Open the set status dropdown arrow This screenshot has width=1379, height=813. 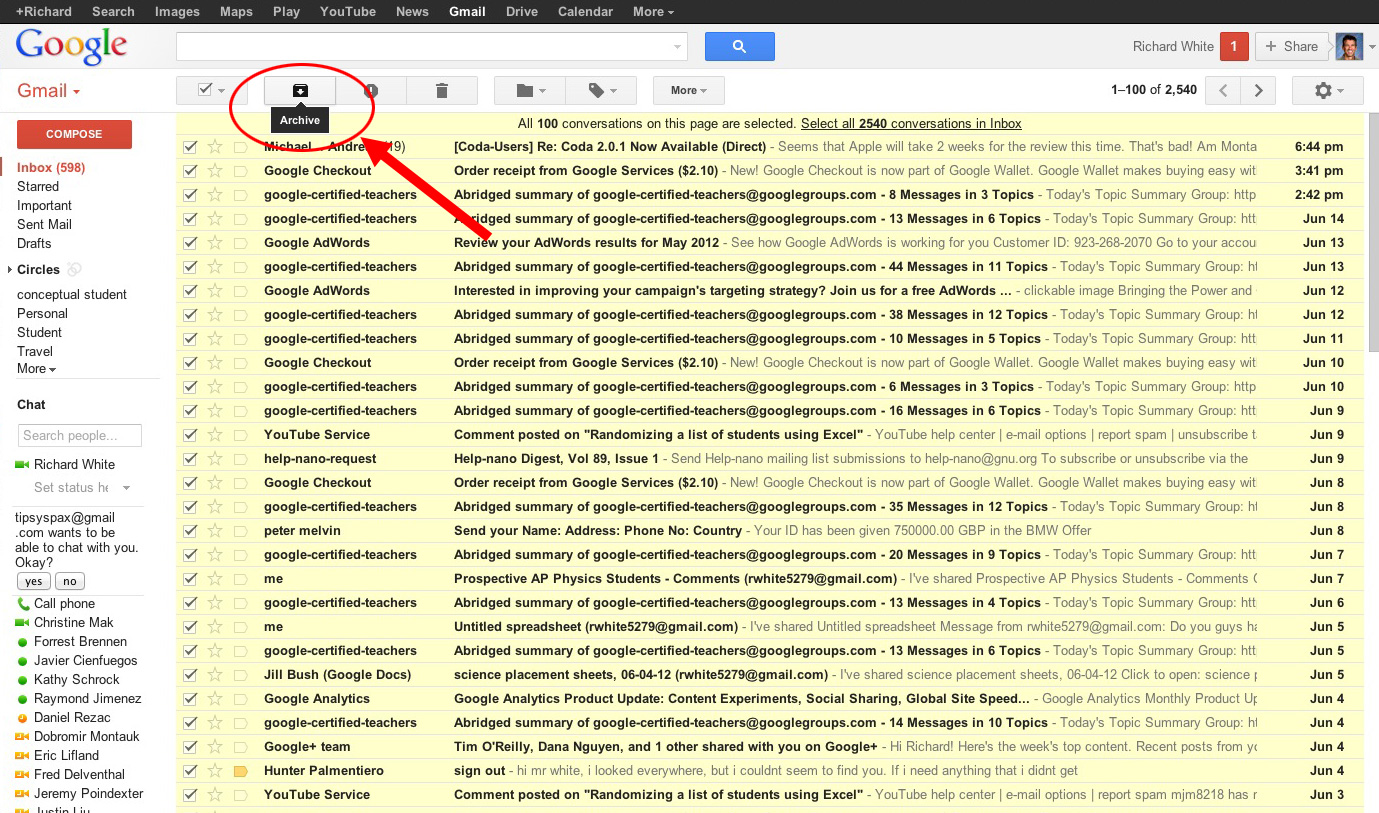pyautogui.click(x=126, y=488)
